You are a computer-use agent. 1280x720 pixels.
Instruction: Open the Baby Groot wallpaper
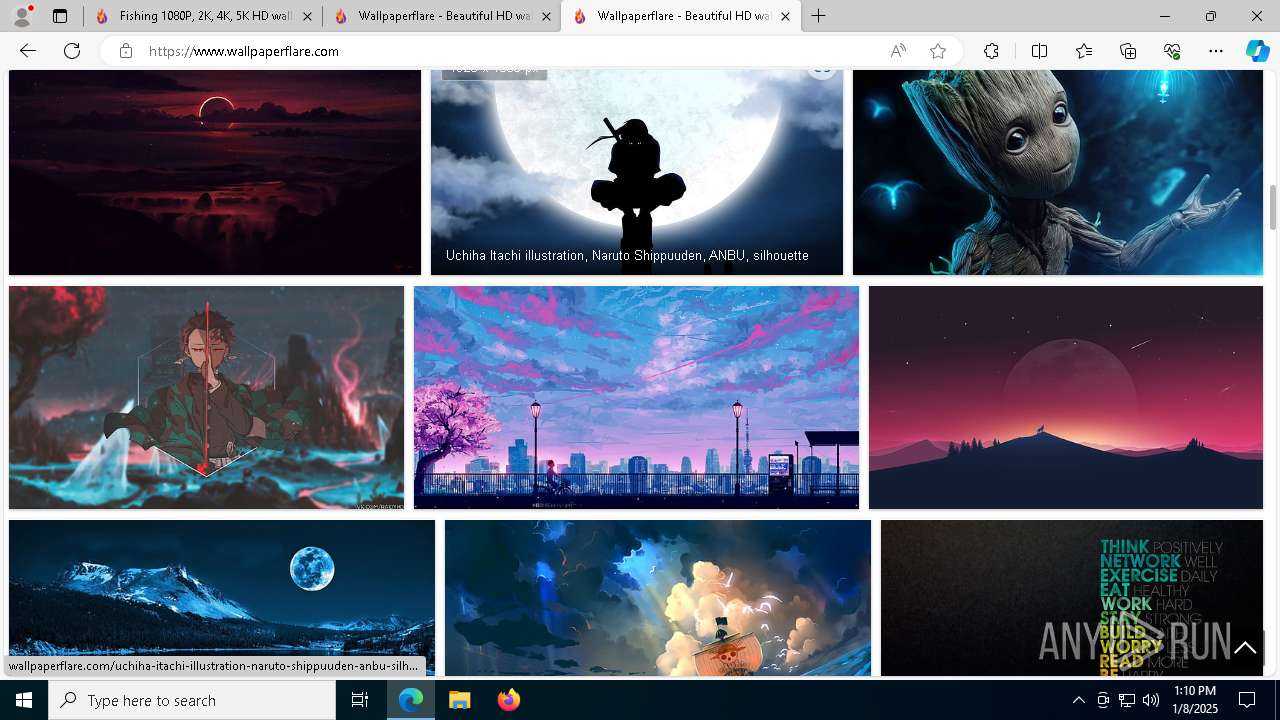[1058, 172]
